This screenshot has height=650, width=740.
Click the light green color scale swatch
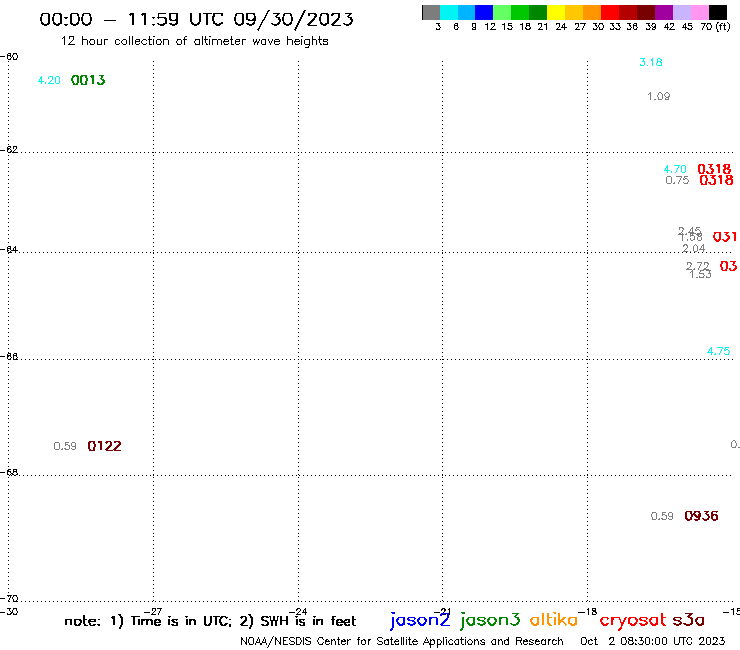(502, 12)
